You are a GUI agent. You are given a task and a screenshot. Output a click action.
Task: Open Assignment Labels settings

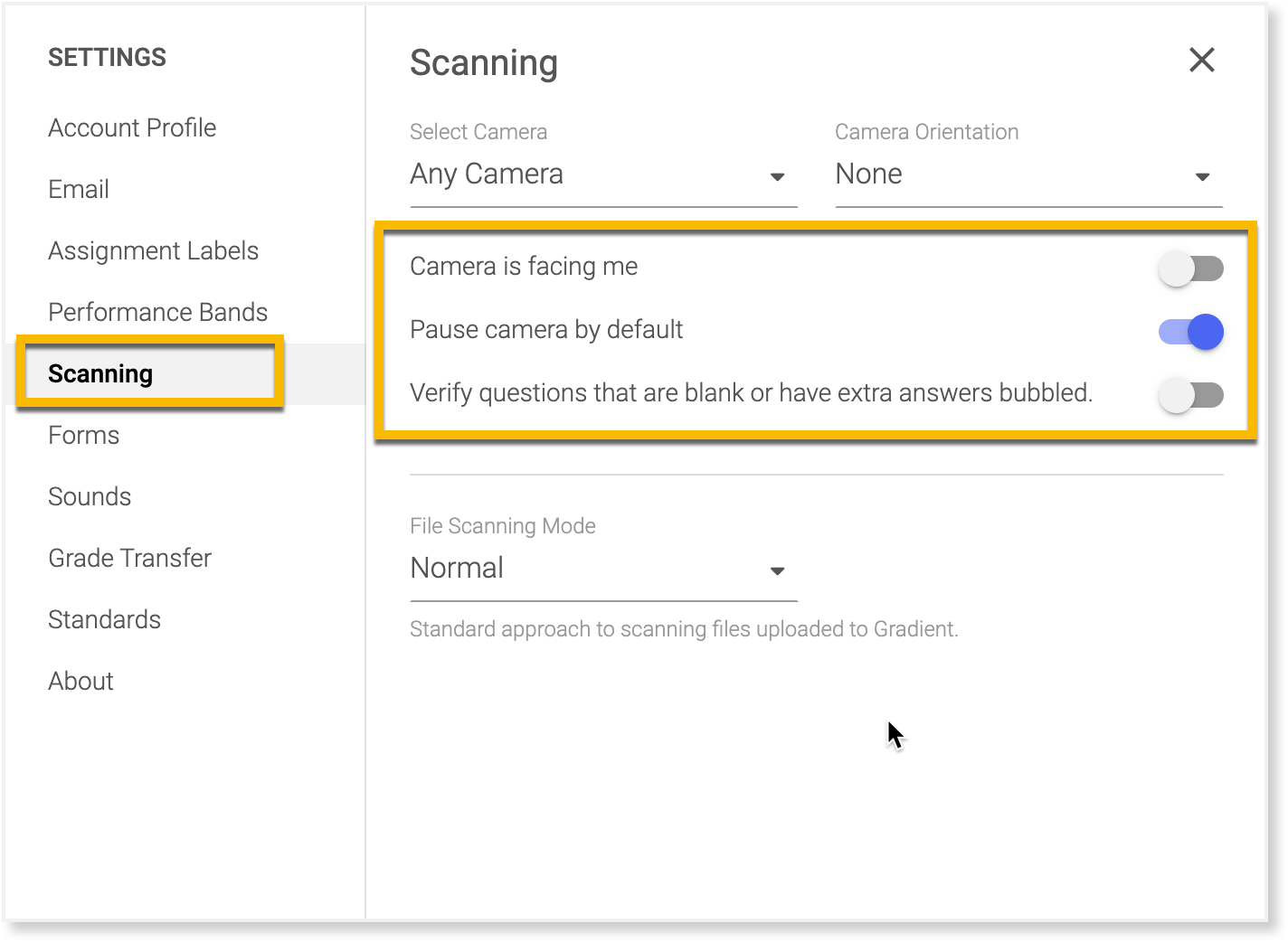pos(153,250)
